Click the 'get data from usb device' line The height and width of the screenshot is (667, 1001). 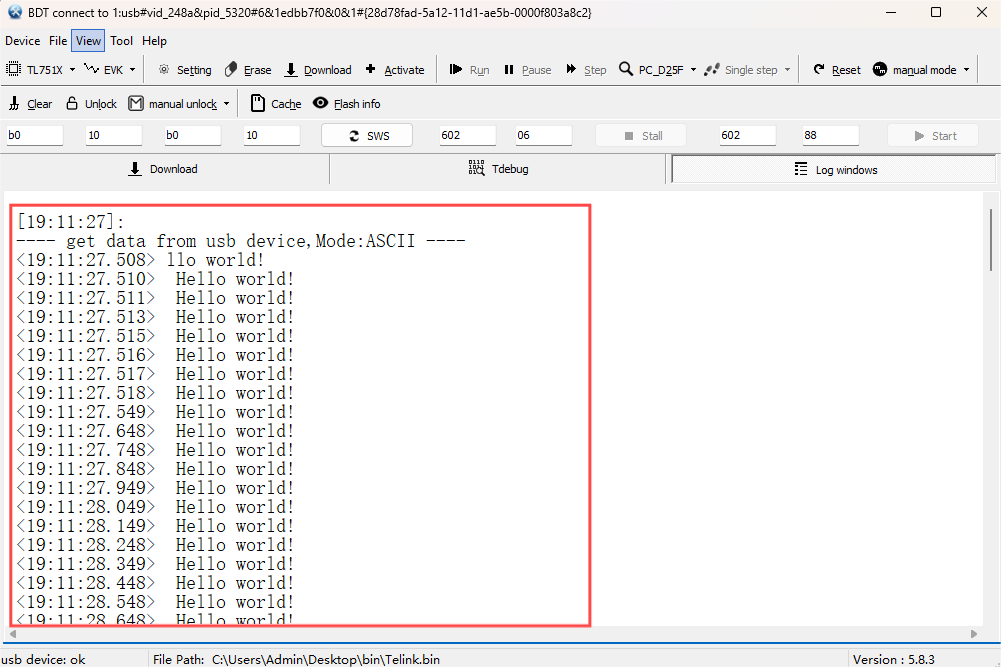tap(241, 241)
